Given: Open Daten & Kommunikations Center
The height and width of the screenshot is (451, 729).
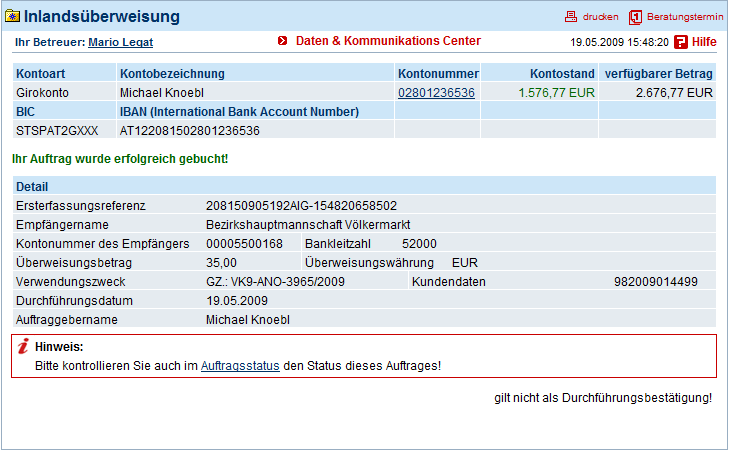Looking at the screenshot, I should click(x=388, y=41).
